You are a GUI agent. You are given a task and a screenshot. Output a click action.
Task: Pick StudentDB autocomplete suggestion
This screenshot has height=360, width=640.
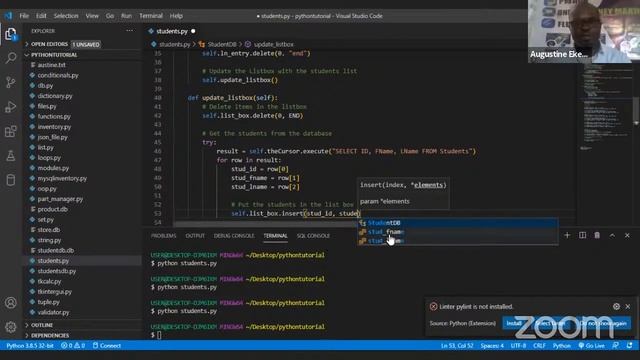point(458,223)
